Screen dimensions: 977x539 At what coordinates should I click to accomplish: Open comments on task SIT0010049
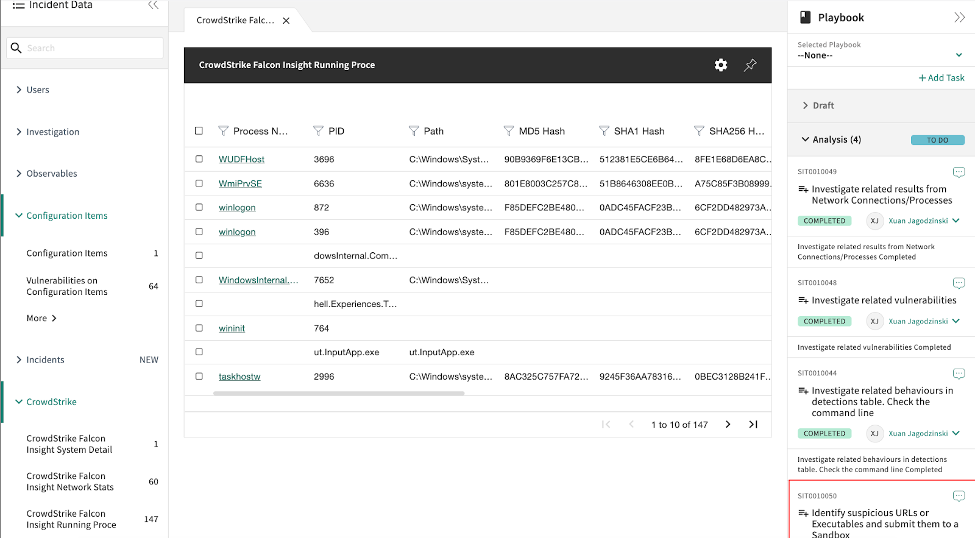pos(959,172)
